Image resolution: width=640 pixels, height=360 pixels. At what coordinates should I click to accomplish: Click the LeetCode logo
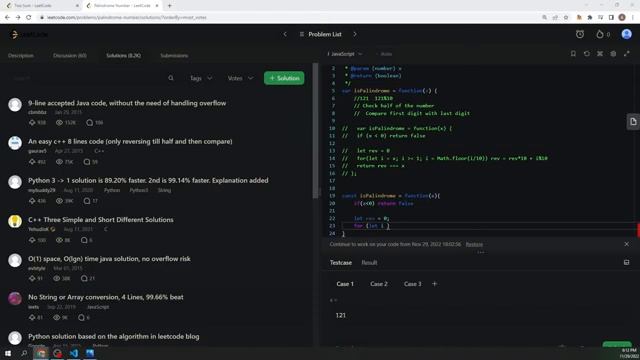coord(29,35)
